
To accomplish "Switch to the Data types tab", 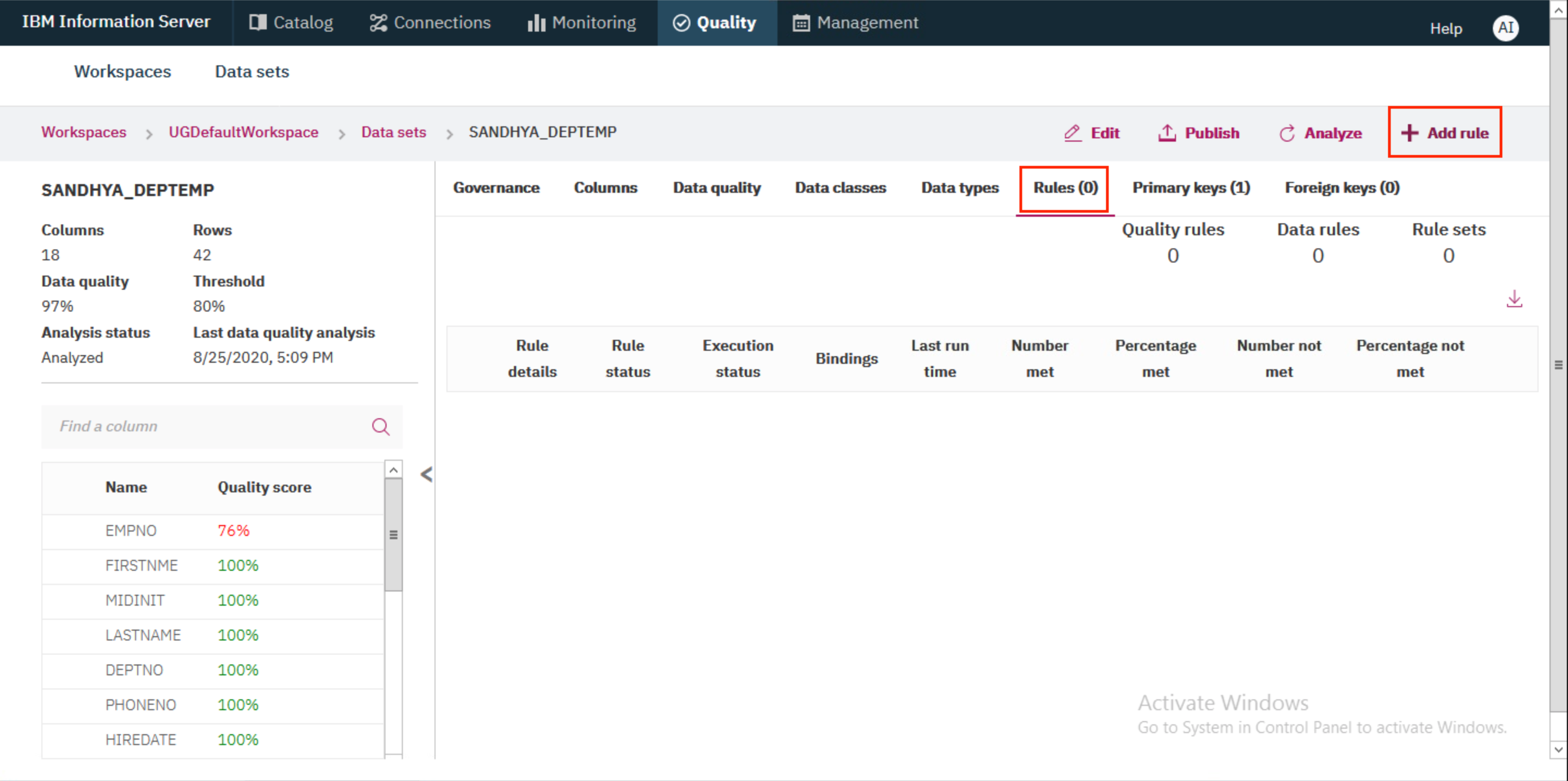I will pos(960,187).
